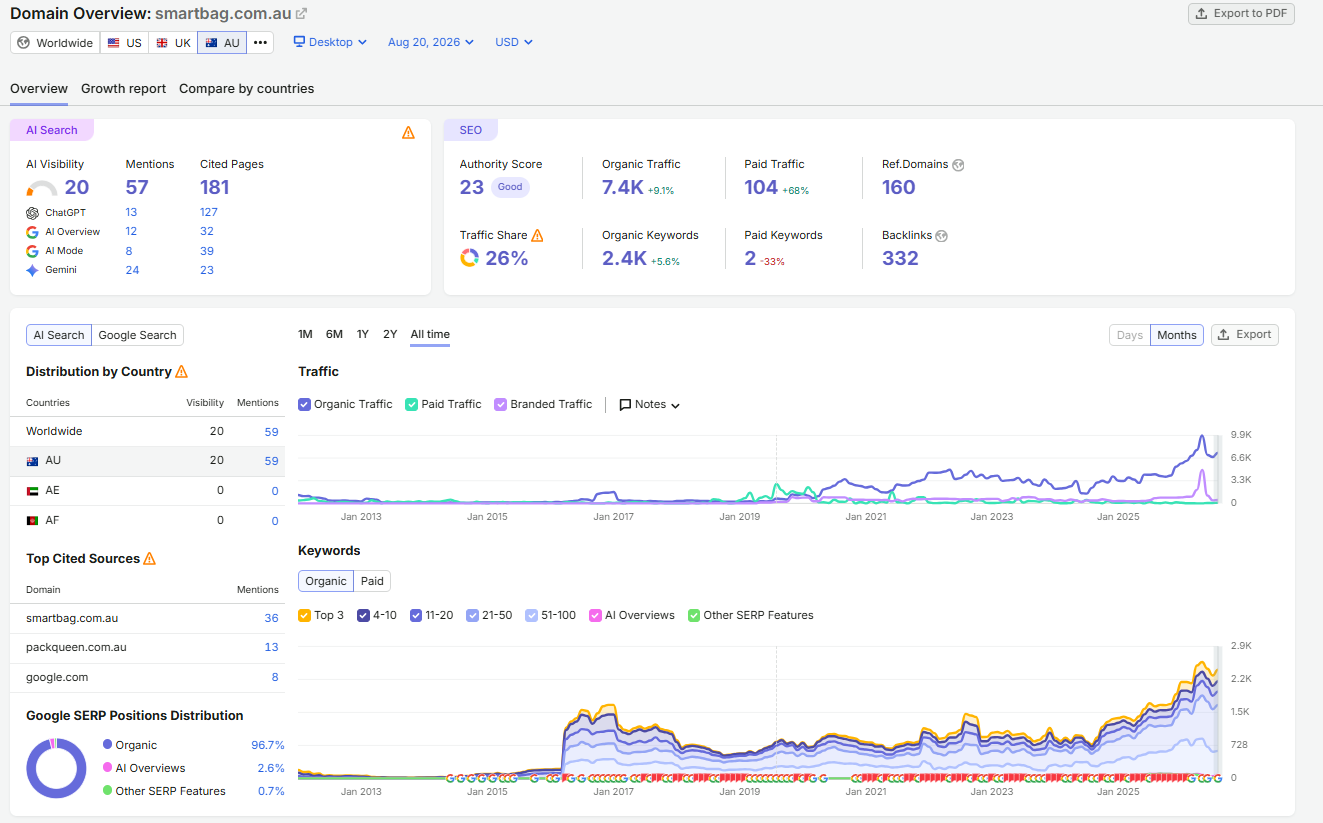The image size is (1323, 823).
Task: Open the three-dots more countries menu
Action: click(x=260, y=43)
